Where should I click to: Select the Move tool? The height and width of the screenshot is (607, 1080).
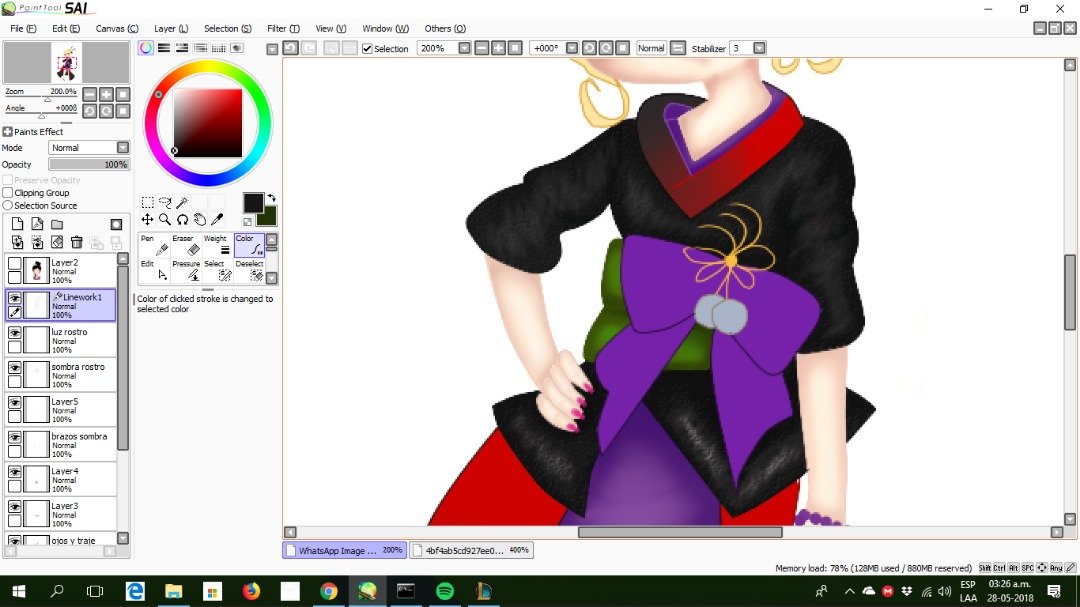tap(147, 219)
